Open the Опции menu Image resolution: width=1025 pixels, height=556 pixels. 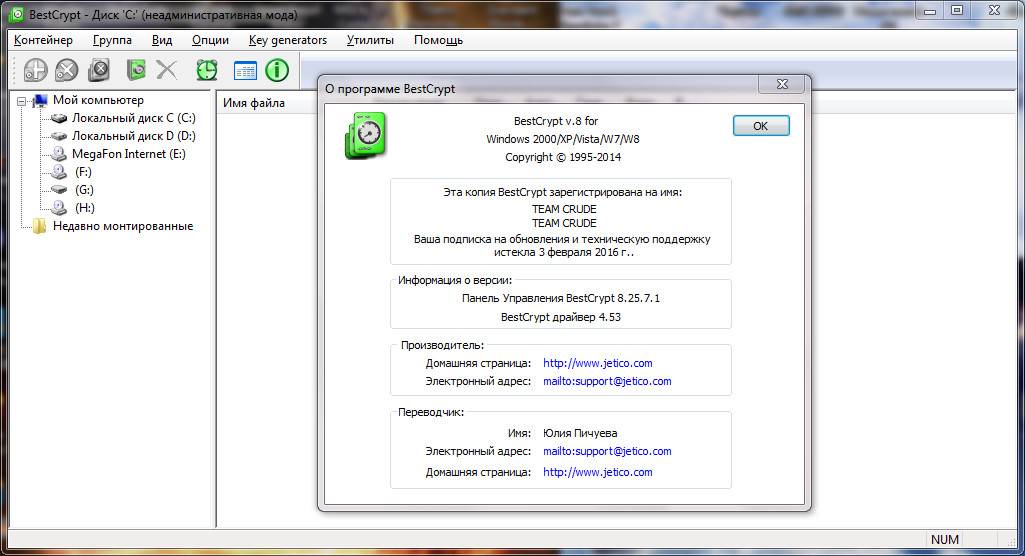pyautogui.click(x=210, y=40)
